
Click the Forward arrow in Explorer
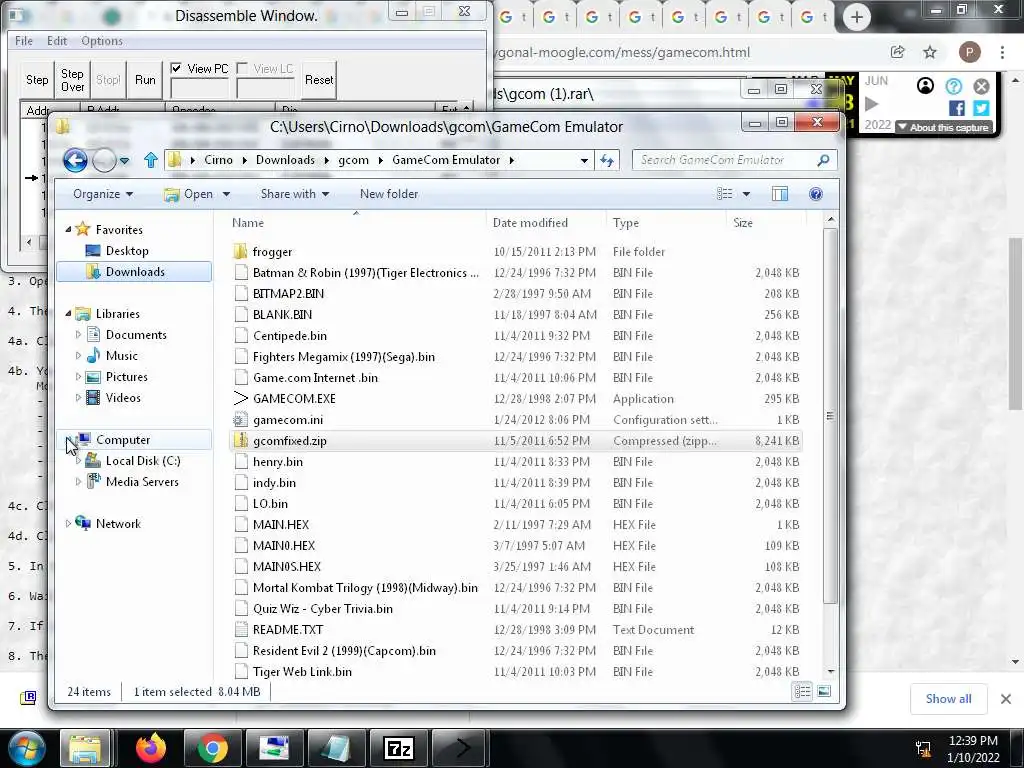tap(104, 160)
